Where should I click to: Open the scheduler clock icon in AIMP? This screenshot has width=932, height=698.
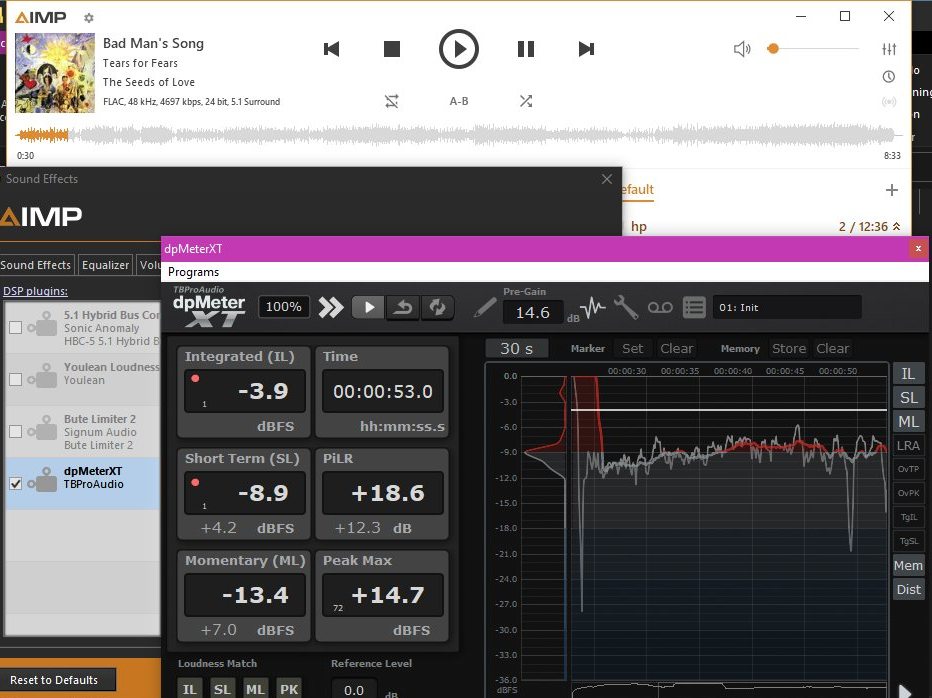tap(889, 76)
